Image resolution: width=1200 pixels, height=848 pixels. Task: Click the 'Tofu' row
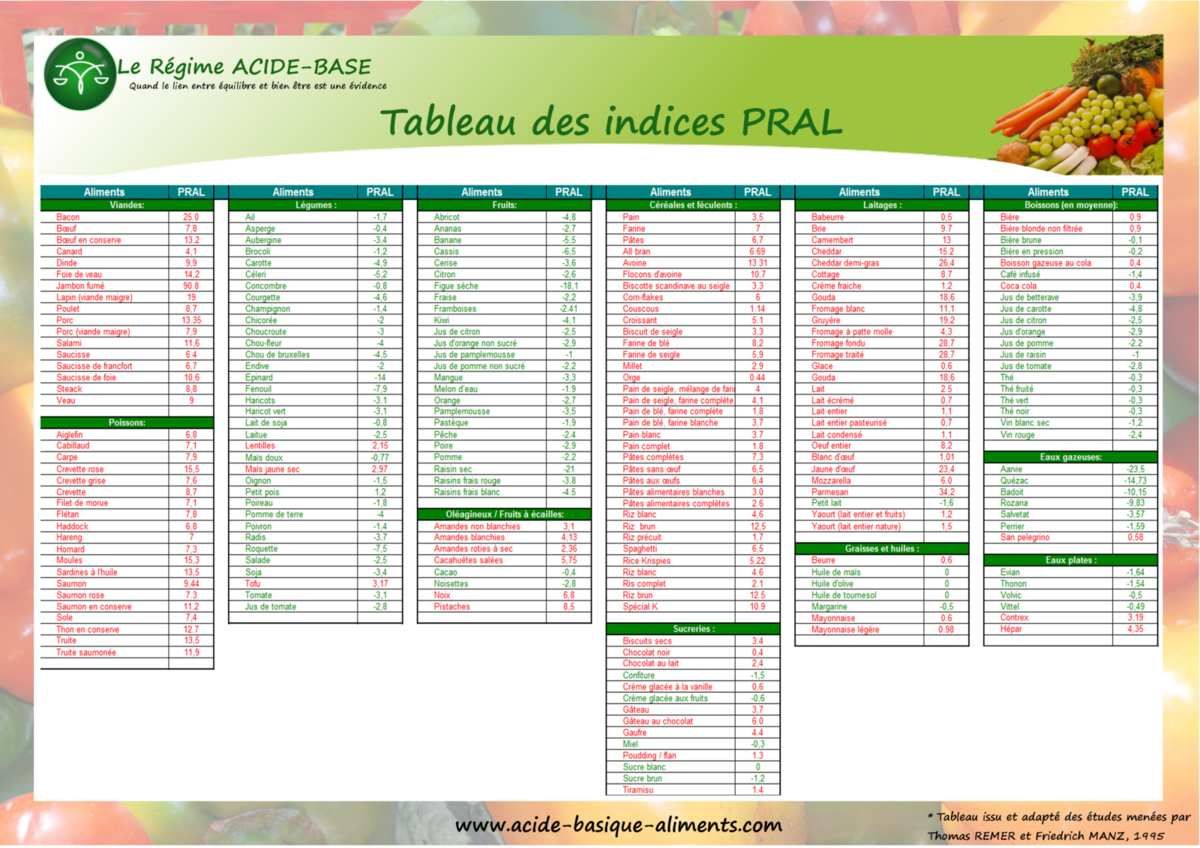tap(316, 583)
